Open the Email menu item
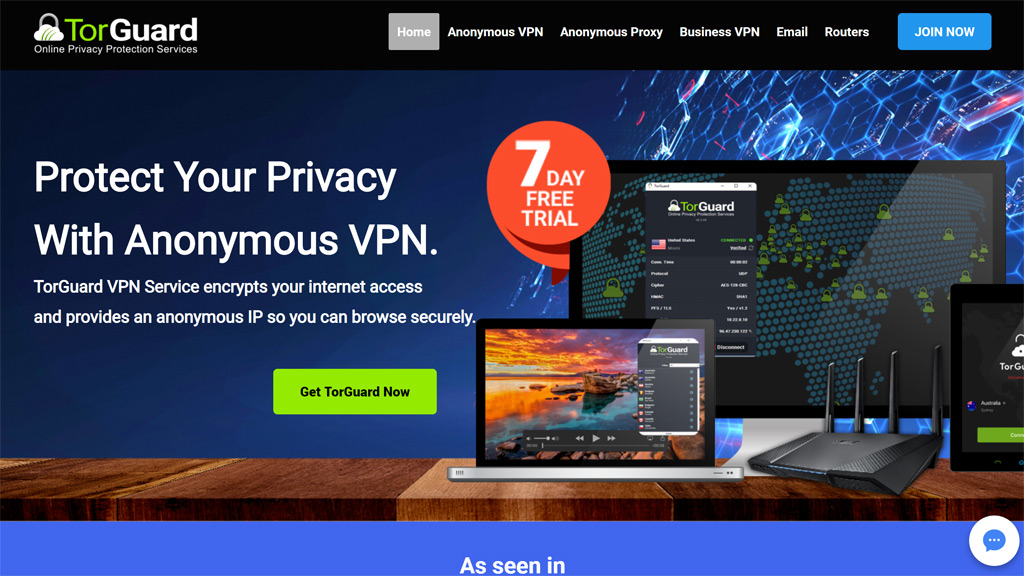This screenshot has width=1024, height=576. click(792, 31)
